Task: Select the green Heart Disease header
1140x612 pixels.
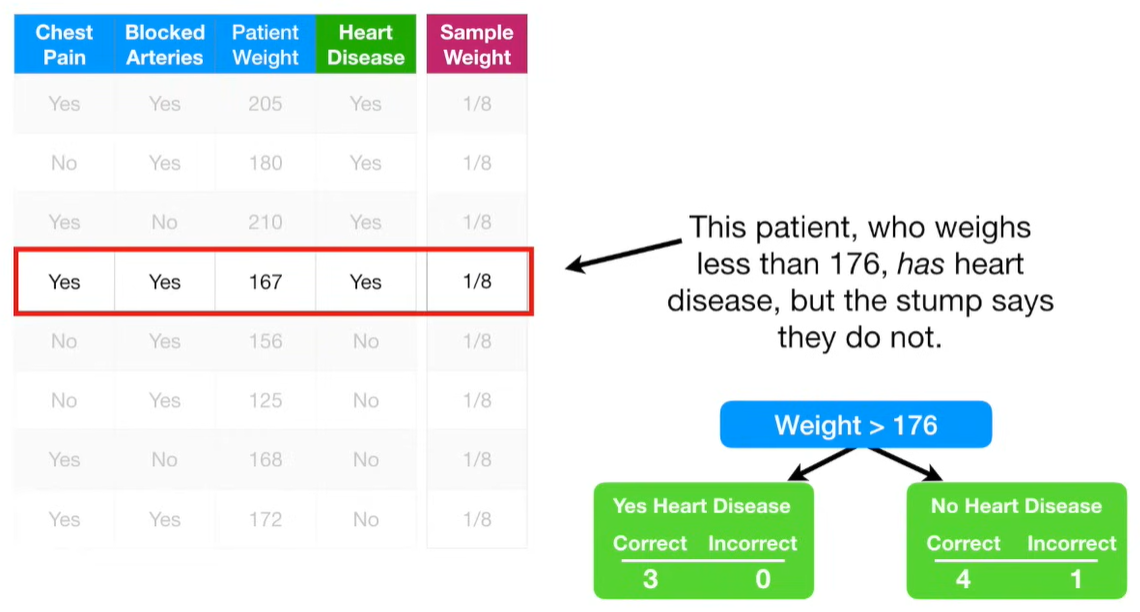Action: (x=366, y=45)
